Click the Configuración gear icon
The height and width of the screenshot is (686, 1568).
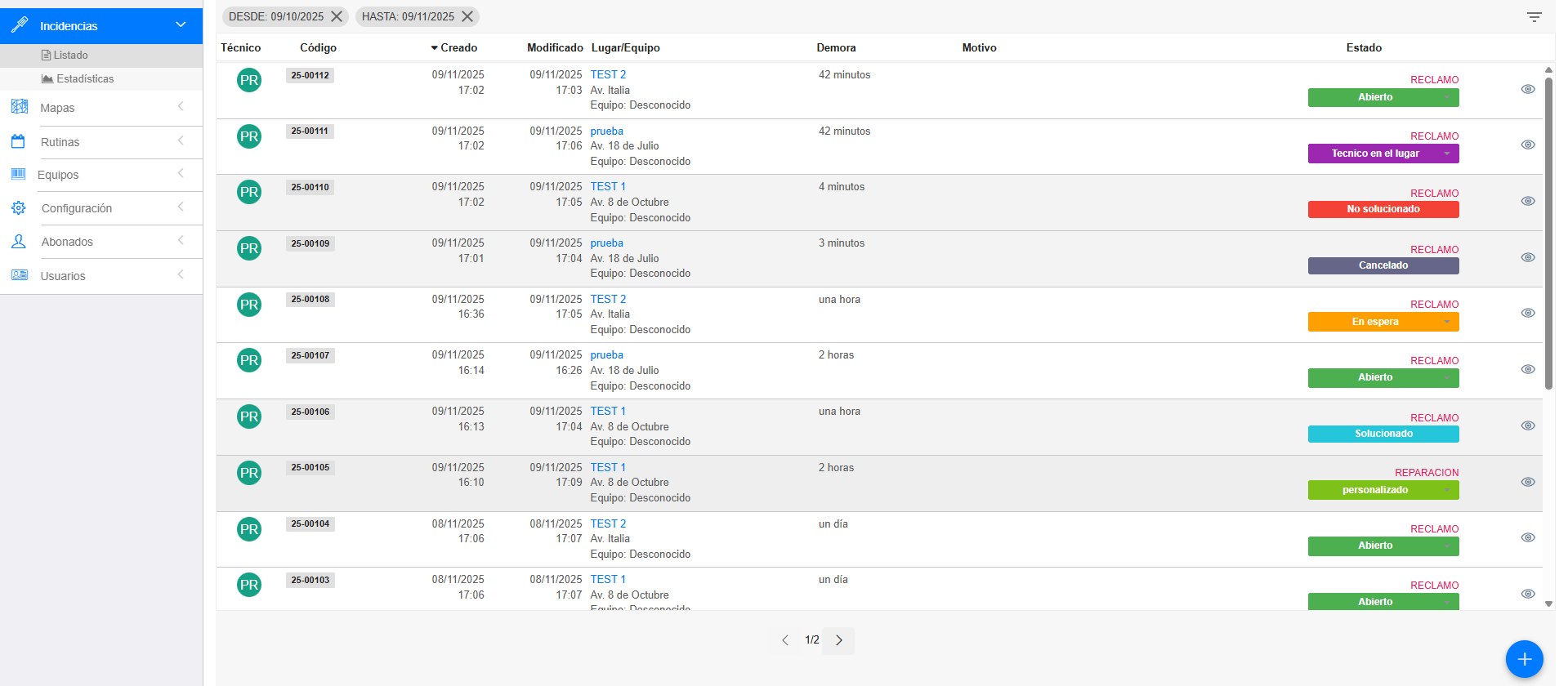pyautogui.click(x=19, y=208)
